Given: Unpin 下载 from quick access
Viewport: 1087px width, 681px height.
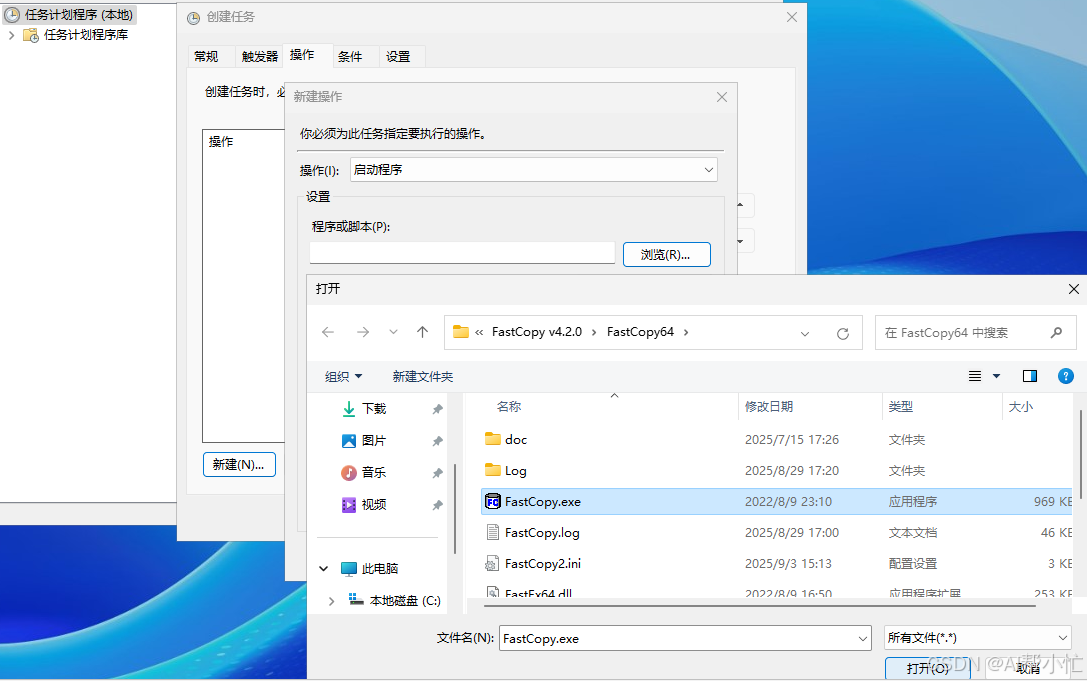Looking at the screenshot, I should coord(437,408).
